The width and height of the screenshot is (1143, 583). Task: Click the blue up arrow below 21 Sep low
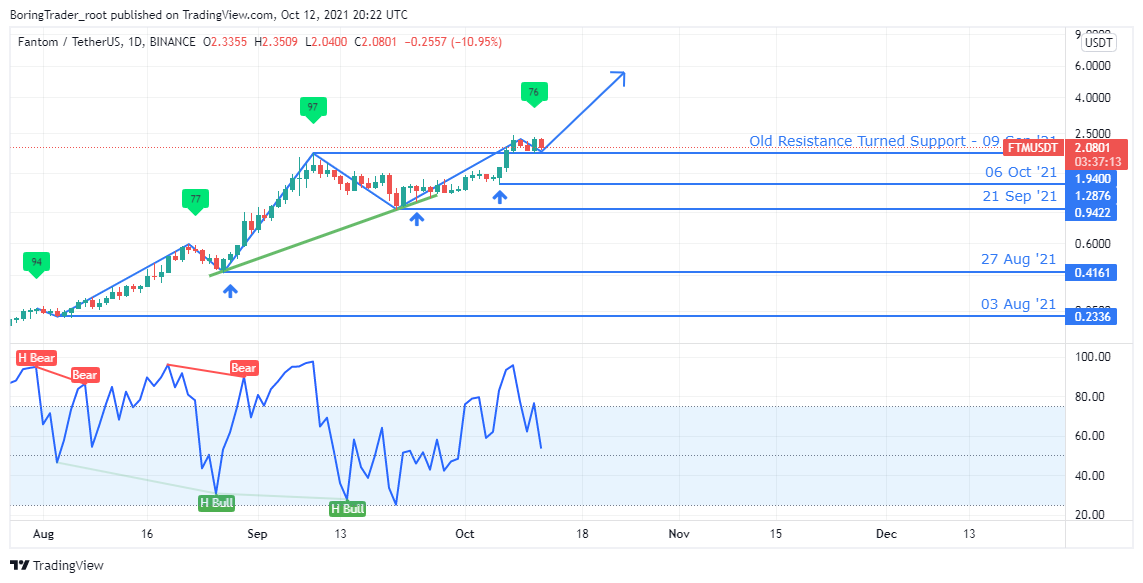pyautogui.click(x=415, y=217)
